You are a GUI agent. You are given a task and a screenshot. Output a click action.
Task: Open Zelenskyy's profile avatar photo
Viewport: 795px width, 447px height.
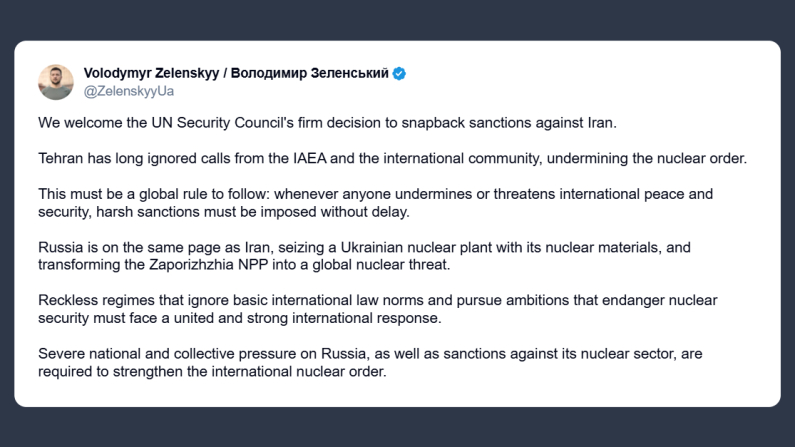[56, 82]
